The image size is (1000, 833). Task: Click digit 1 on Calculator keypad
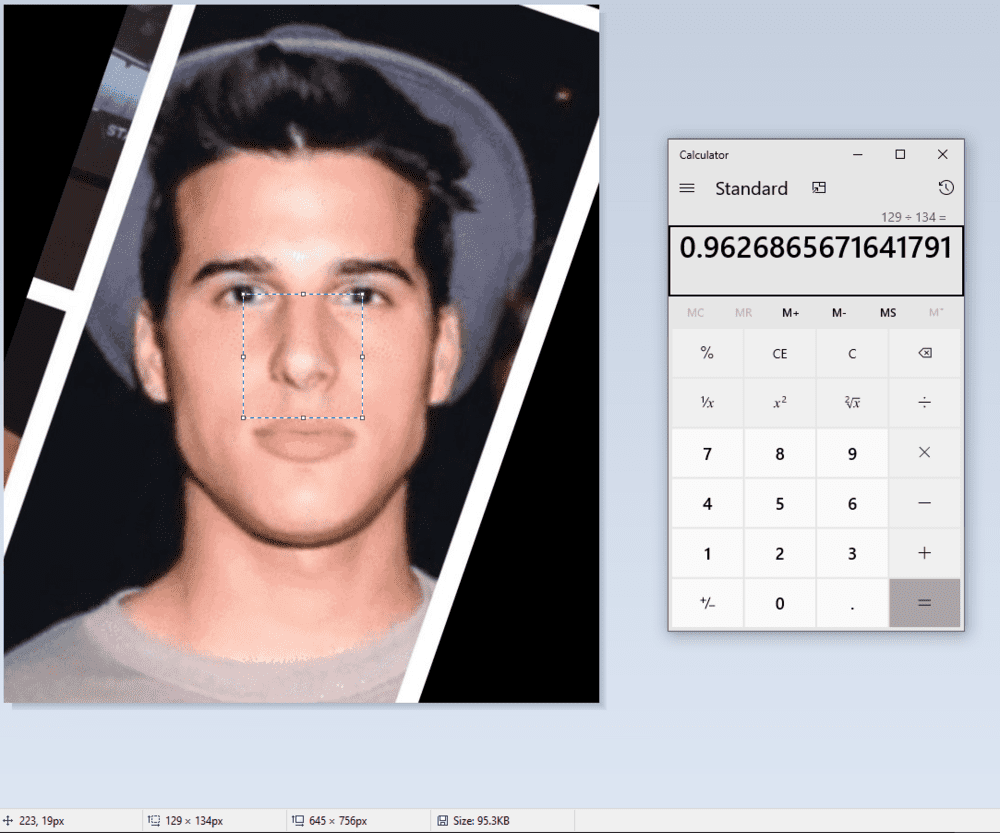(707, 553)
